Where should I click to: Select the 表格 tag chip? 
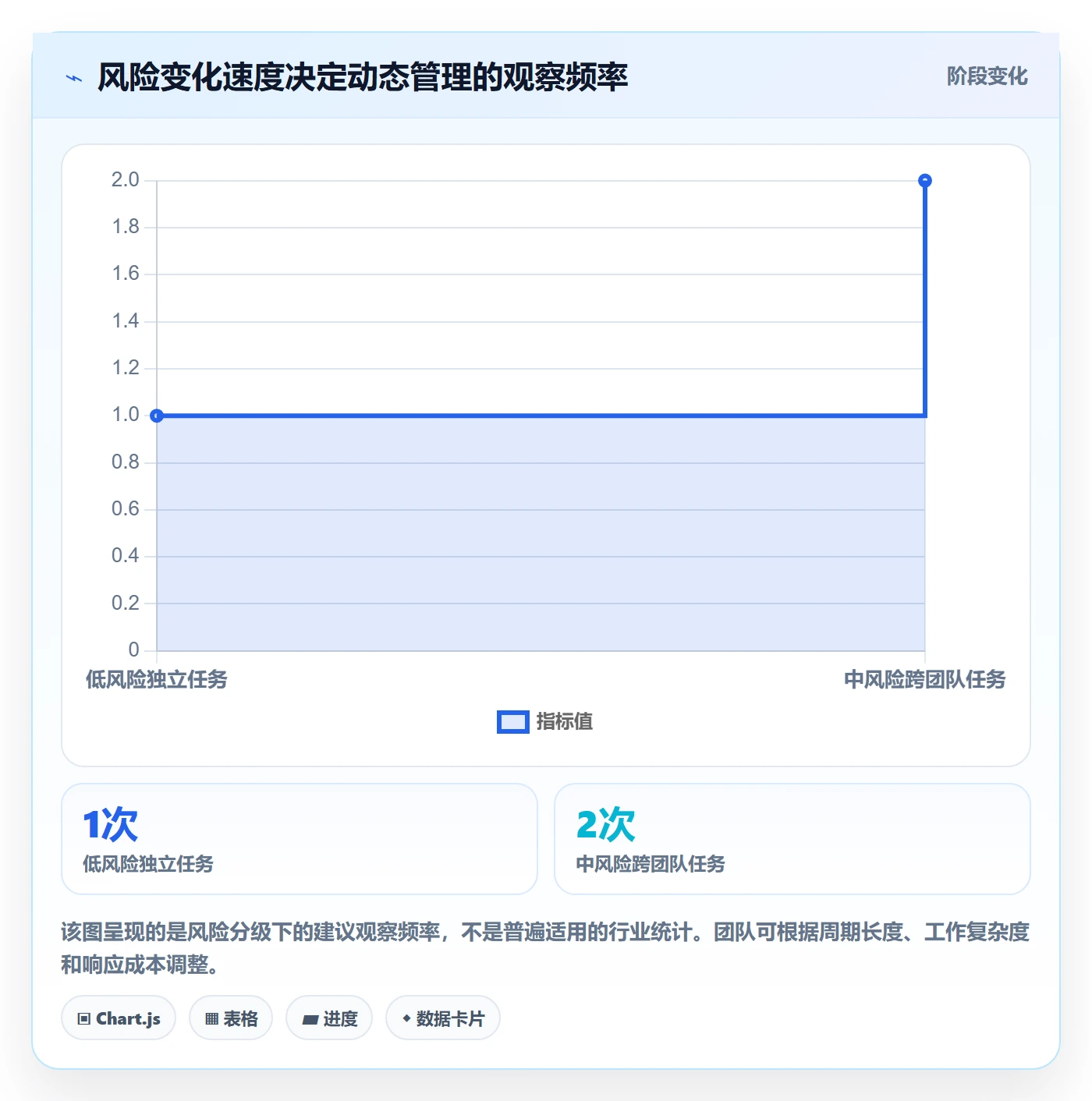[x=231, y=1018]
